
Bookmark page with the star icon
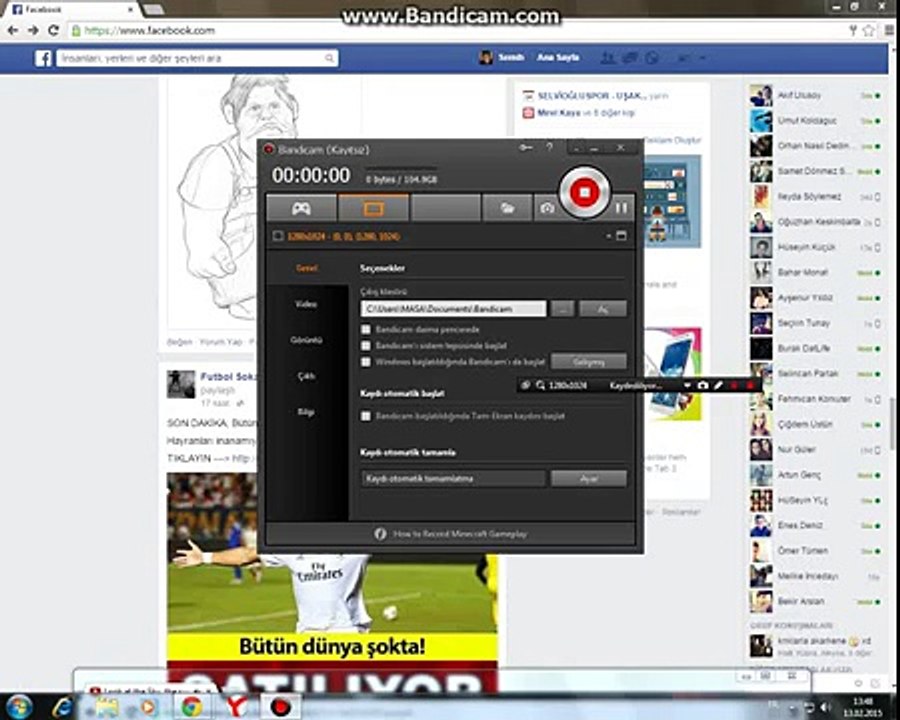click(x=869, y=30)
